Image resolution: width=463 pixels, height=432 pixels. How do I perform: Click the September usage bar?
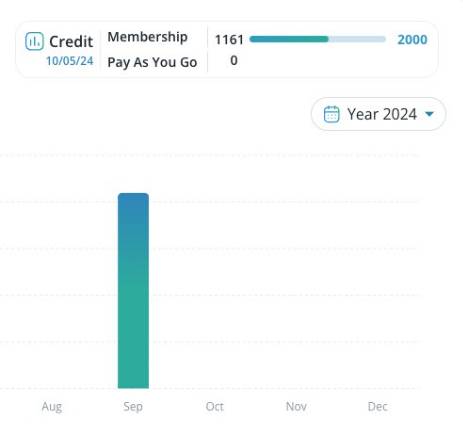pos(133,291)
